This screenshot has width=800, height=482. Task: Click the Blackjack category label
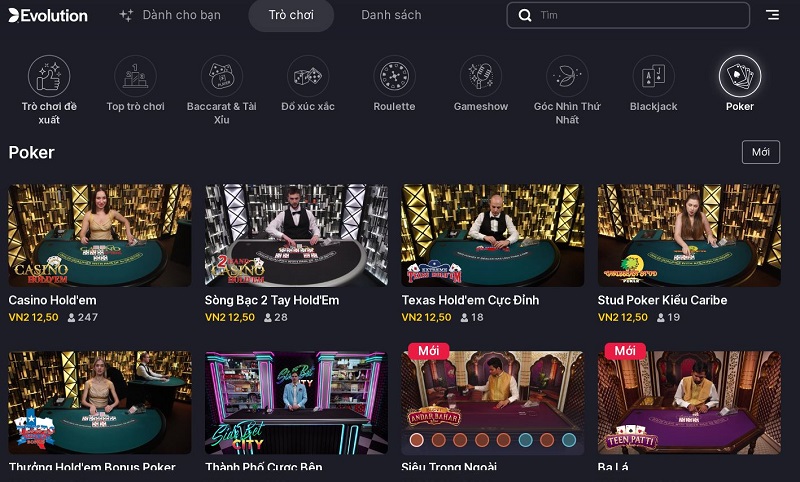point(654,107)
